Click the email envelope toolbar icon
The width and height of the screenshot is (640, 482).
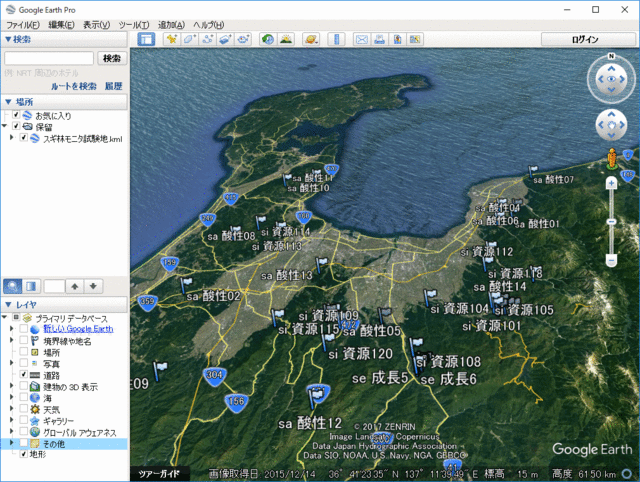click(x=362, y=39)
